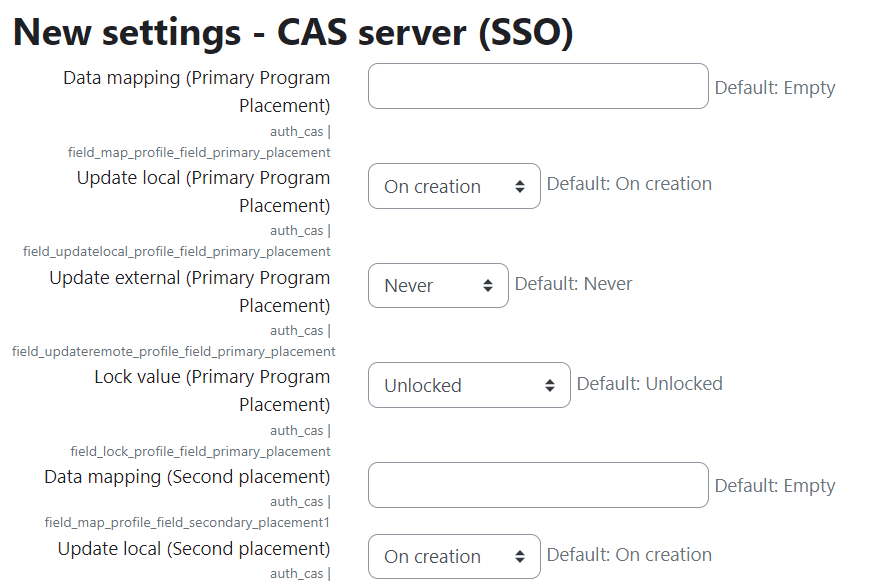
Task: Open the Update external Never dropdown
Action: [438, 286]
